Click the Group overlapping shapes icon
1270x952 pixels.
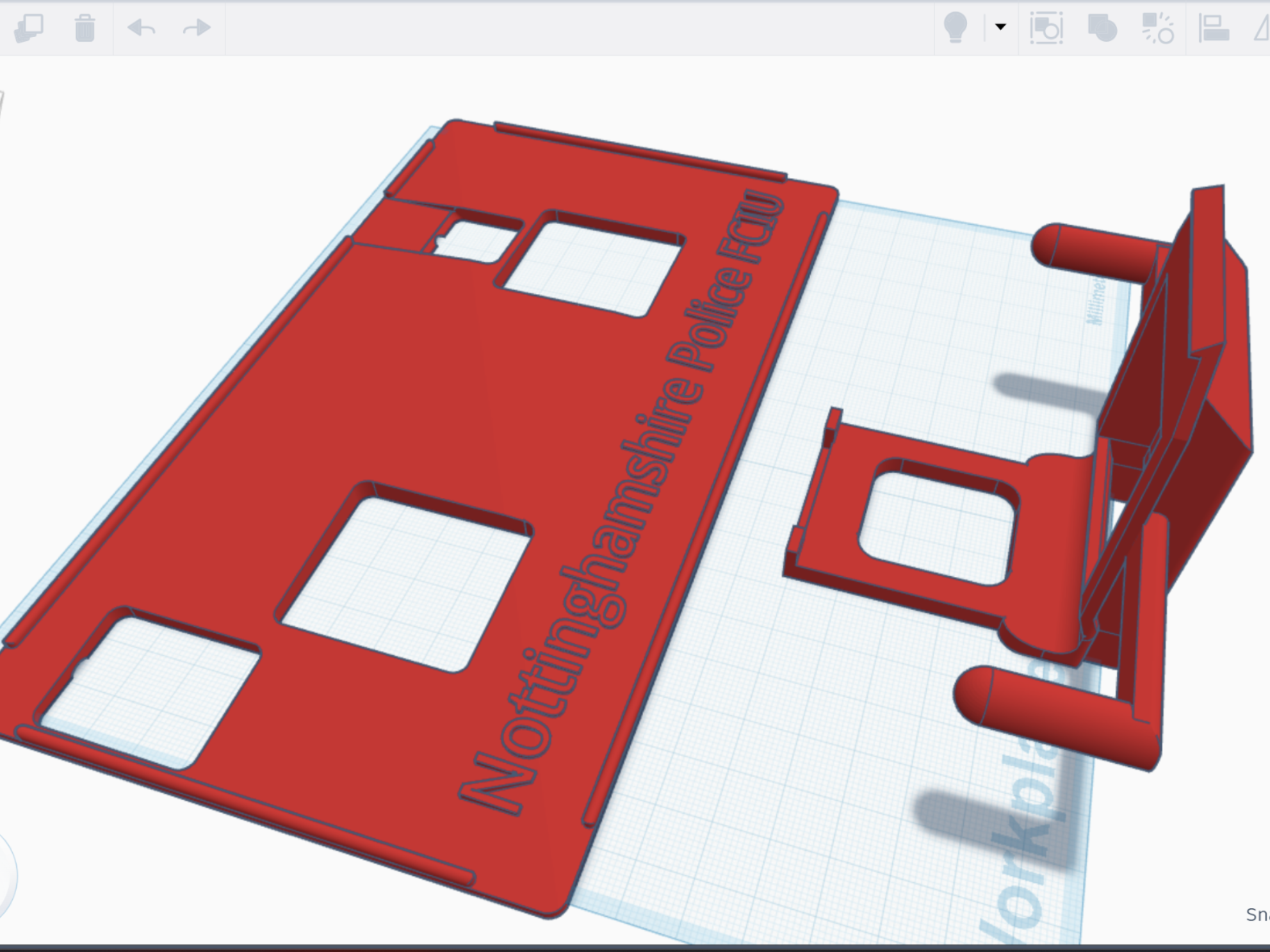click(1102, 28)
